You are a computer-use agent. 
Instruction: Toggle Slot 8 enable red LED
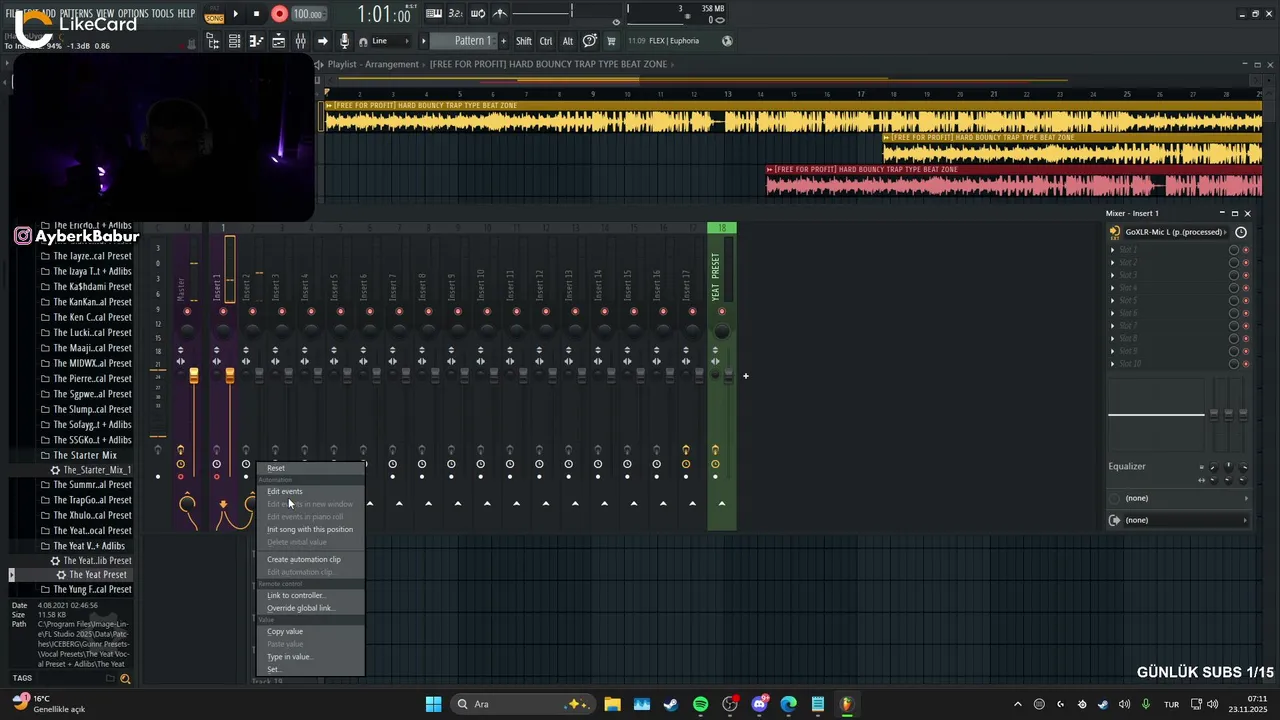tap(1246, 338)
